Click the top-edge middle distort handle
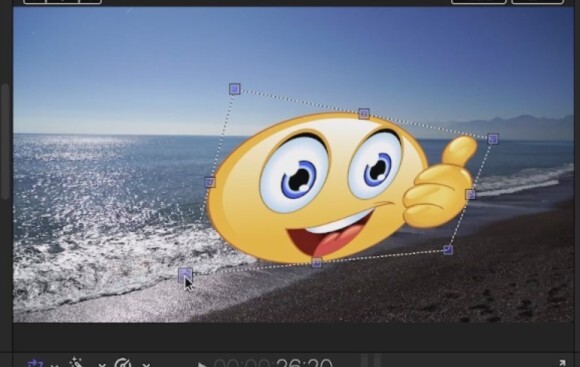This screenshot has height=367, width=580. coord(364,114)
